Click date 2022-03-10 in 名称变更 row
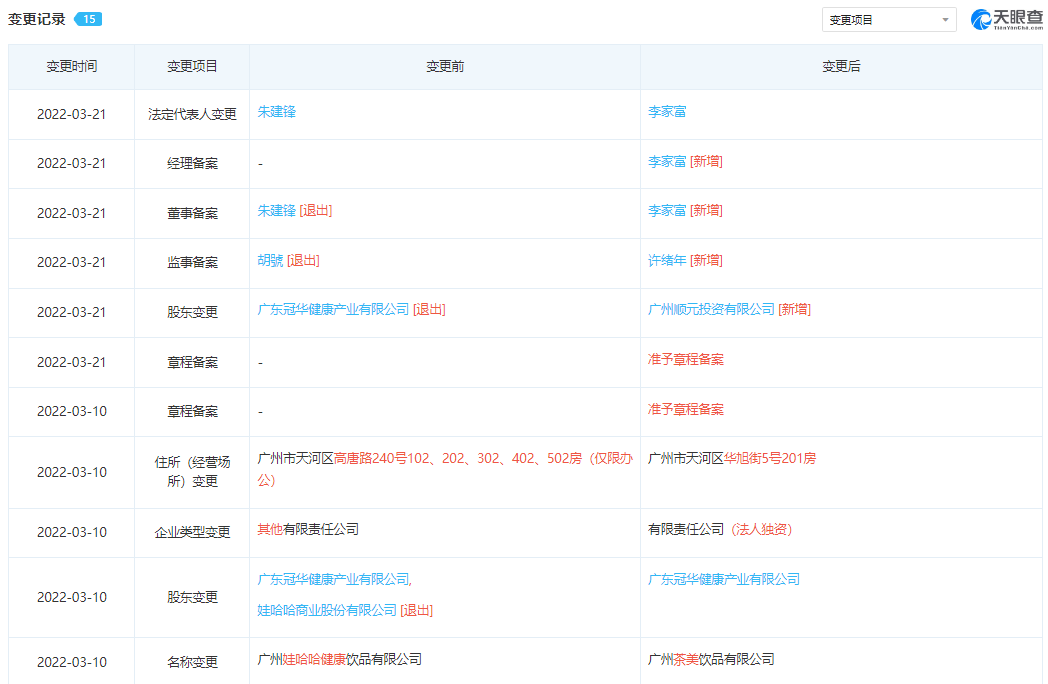This screenshot has height=684, width=1048. click(72, 663)
